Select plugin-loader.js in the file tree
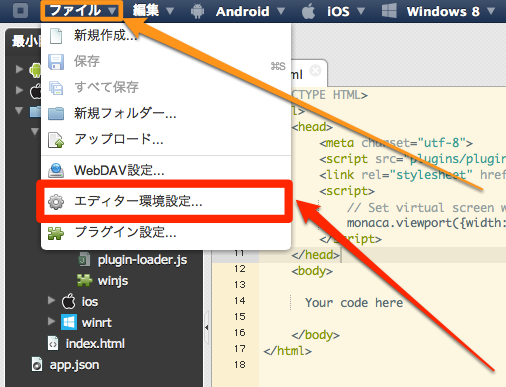Image resolution: width=506 pixels, height=387 pixels. [142, 260]
